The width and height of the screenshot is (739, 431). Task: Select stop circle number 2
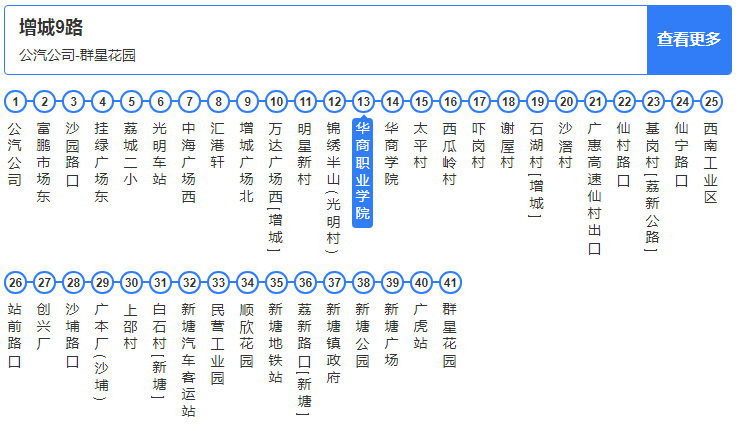(44, 101)
